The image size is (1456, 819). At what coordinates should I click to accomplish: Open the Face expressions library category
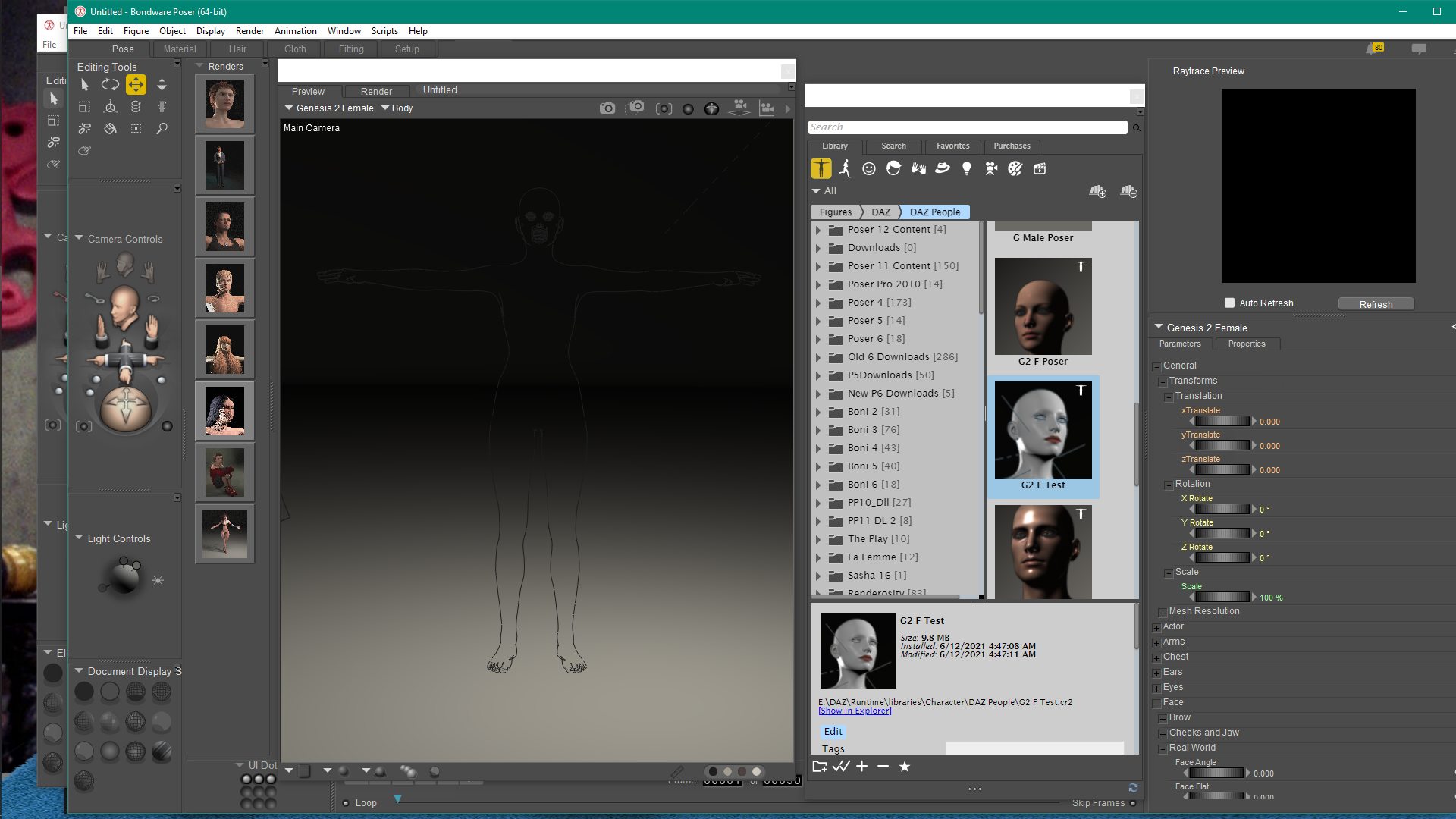869,168
